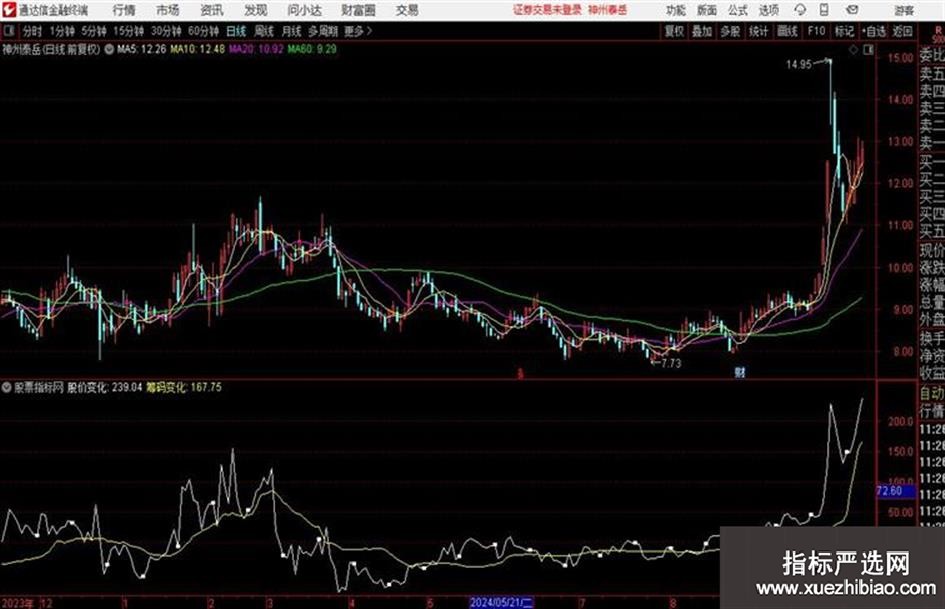This screenshot has width=945, height=609.
Task: Expand the round dropdown beside 股票指标网 indicator
Action: point(7,387)
